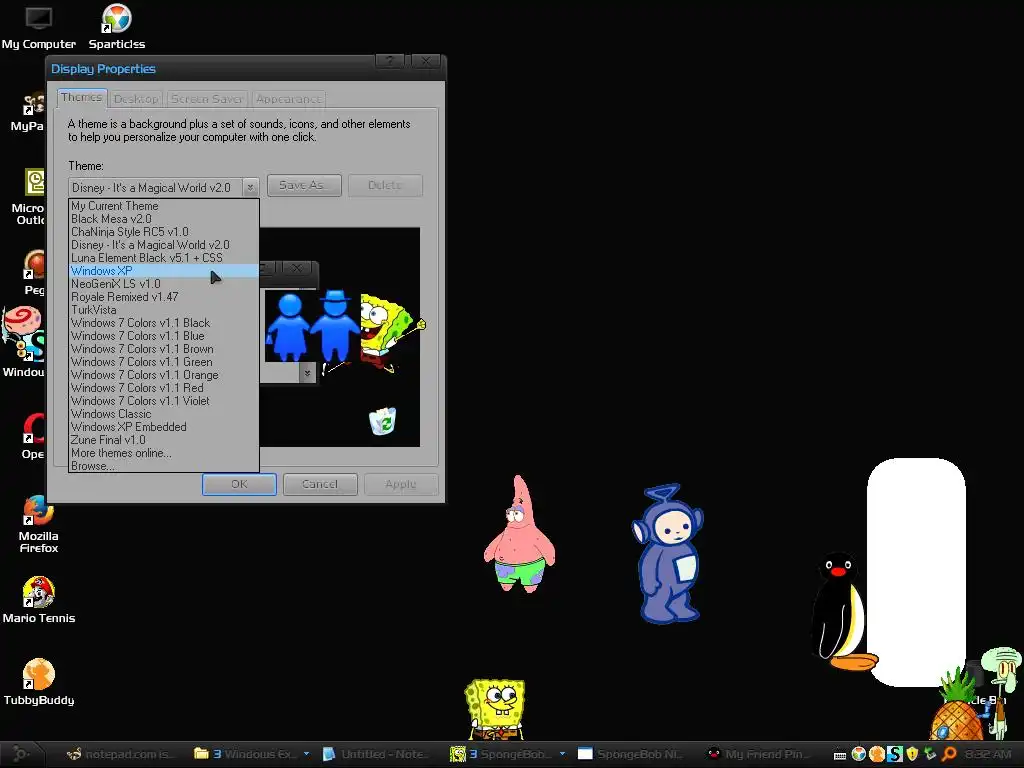Pick Windows 7 Colors v1.1 Violet

click(x=163, y=401)
